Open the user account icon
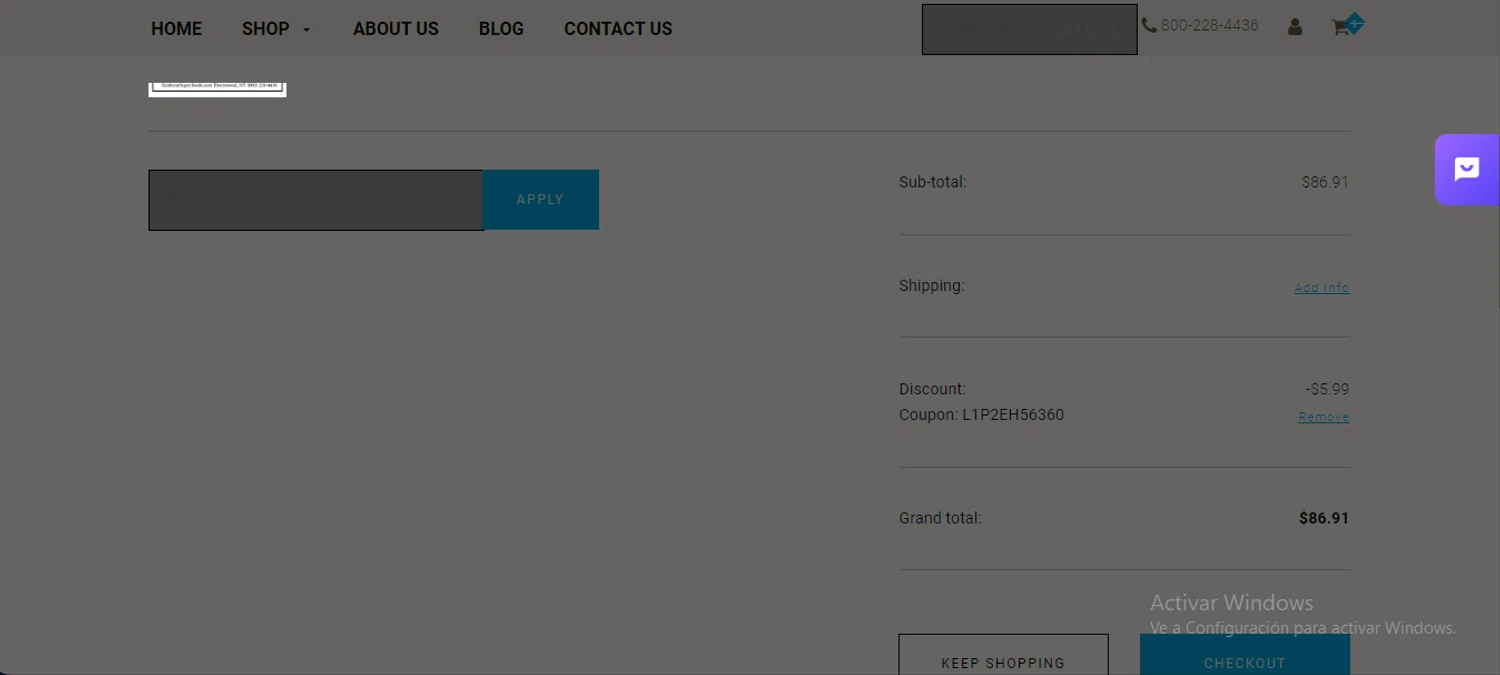1500x675 pixels. (x=1295, y=27)
